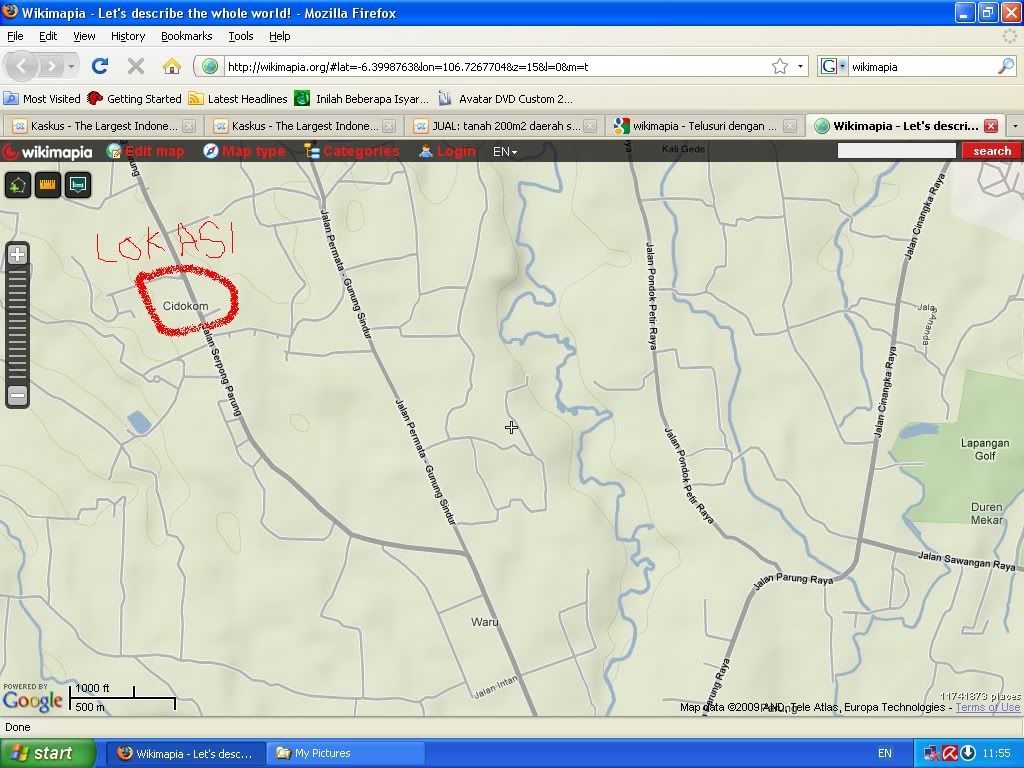The width and height of the screenshot is (1024, 768).
Task: Close the Google wikimapia search tab
Action: pos(790,126)
